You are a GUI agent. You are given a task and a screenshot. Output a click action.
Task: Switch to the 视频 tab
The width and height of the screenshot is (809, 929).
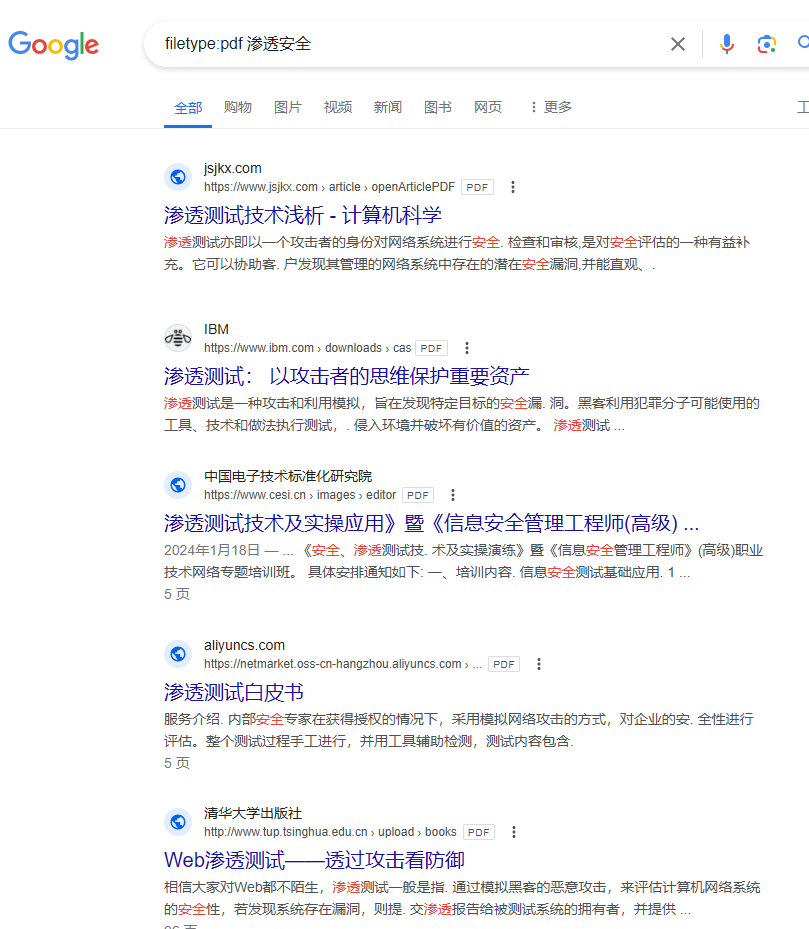(x=338, y=107)
